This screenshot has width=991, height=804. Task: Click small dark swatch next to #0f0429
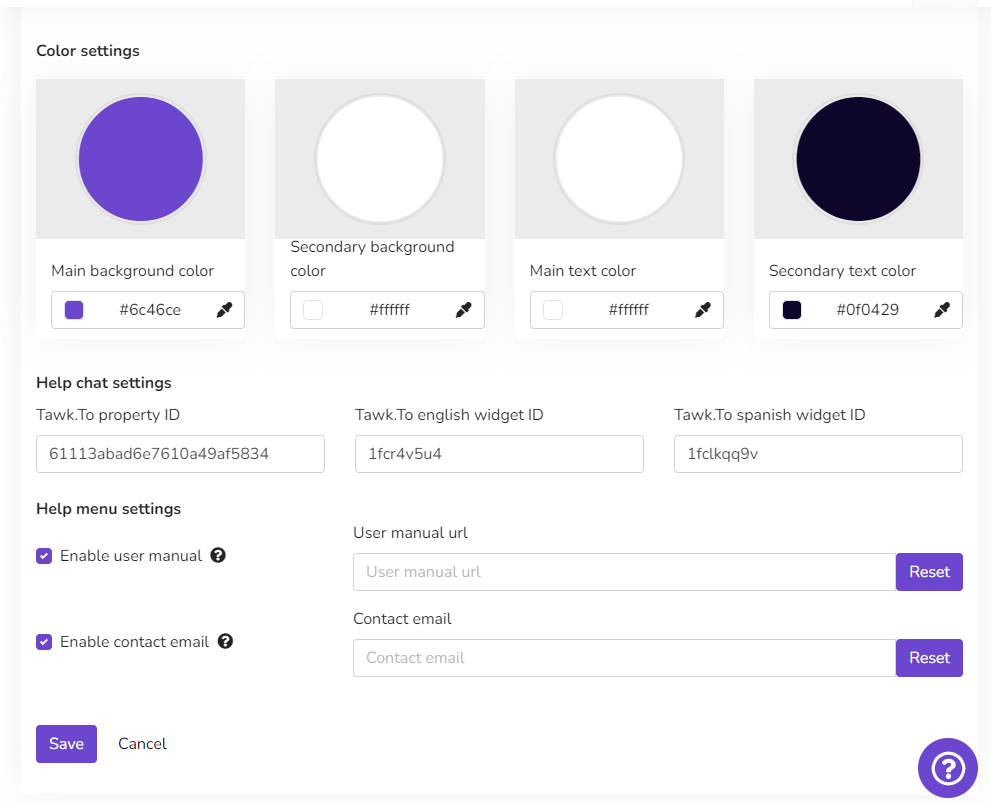coord(792,310)
